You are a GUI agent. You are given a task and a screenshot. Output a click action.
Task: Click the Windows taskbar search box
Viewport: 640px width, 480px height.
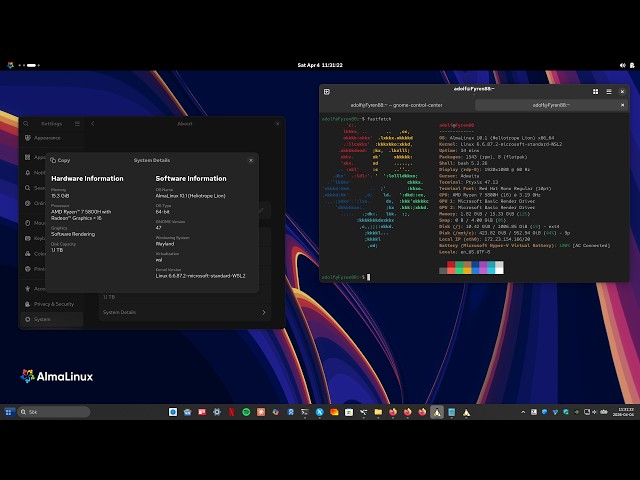pos(53,412)
